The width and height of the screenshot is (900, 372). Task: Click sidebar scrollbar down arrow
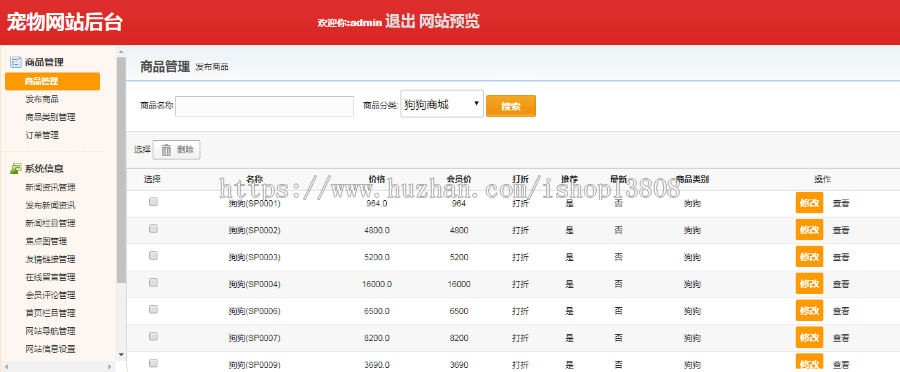point(121,355)
